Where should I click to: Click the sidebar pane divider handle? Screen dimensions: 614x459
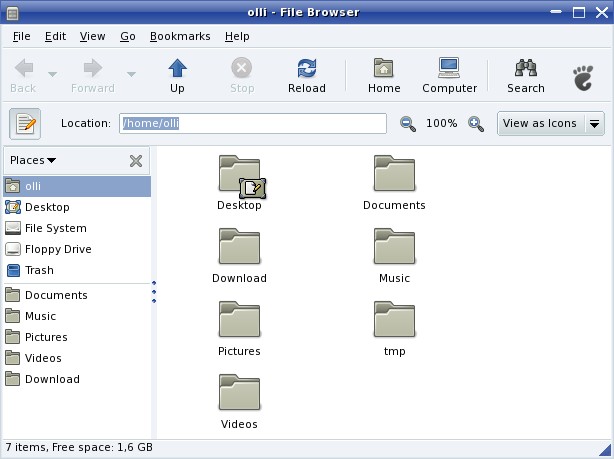pyautogui.click(x=154, y=292)
